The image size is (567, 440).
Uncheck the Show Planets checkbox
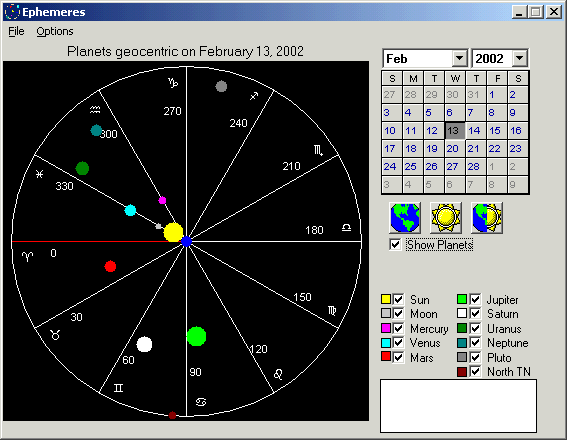click(x=395, y=245)
